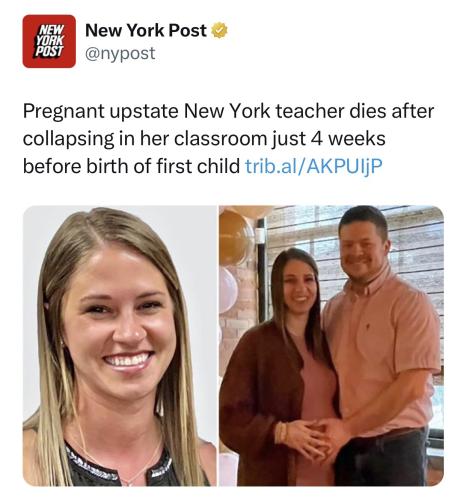The width and height of the screenshot is (466, 500).
Task: Visit the @nypost handle
Action: (120, 53)
